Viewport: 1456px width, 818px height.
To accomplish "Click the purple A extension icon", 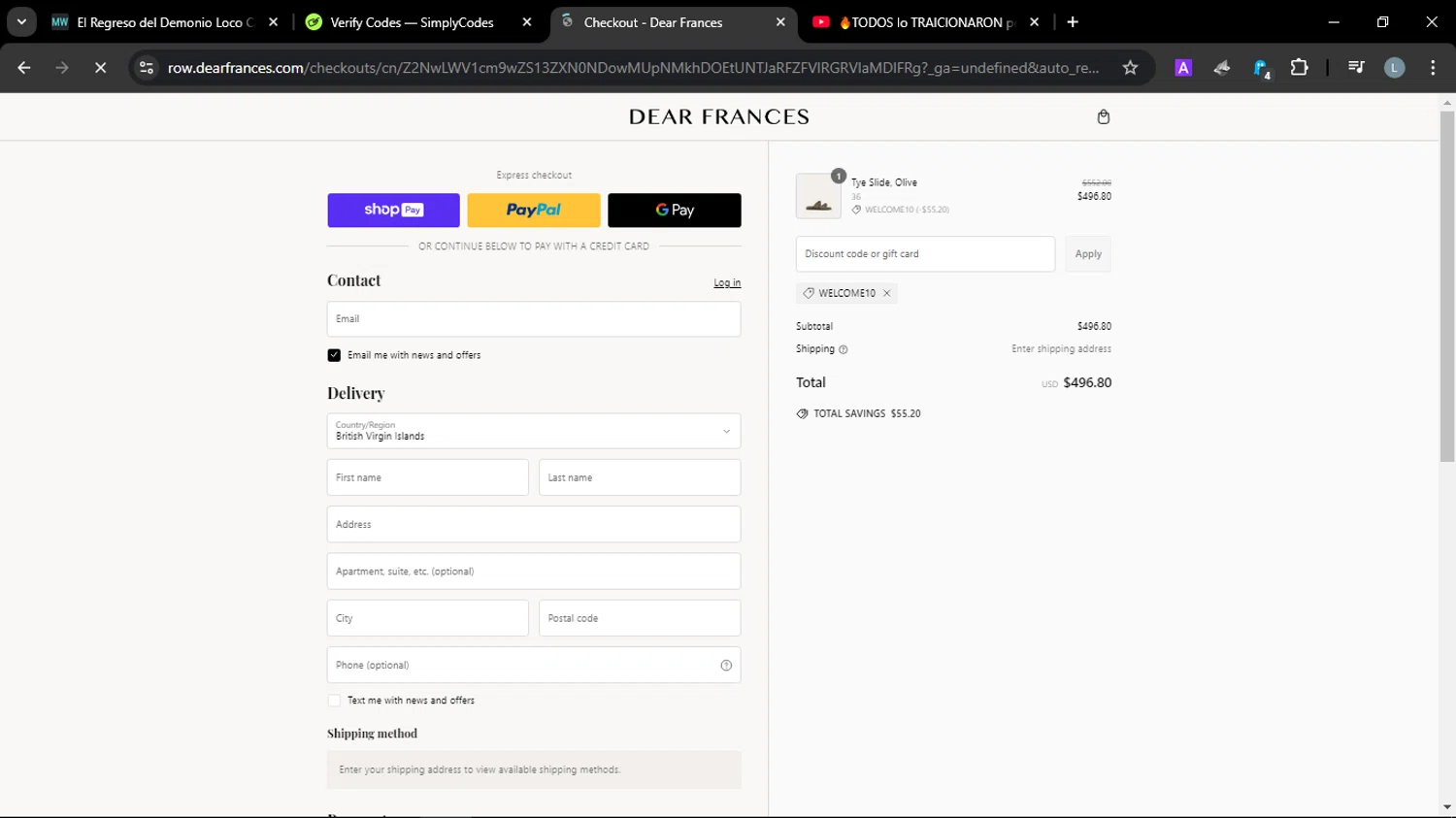I will point(1183,67).
